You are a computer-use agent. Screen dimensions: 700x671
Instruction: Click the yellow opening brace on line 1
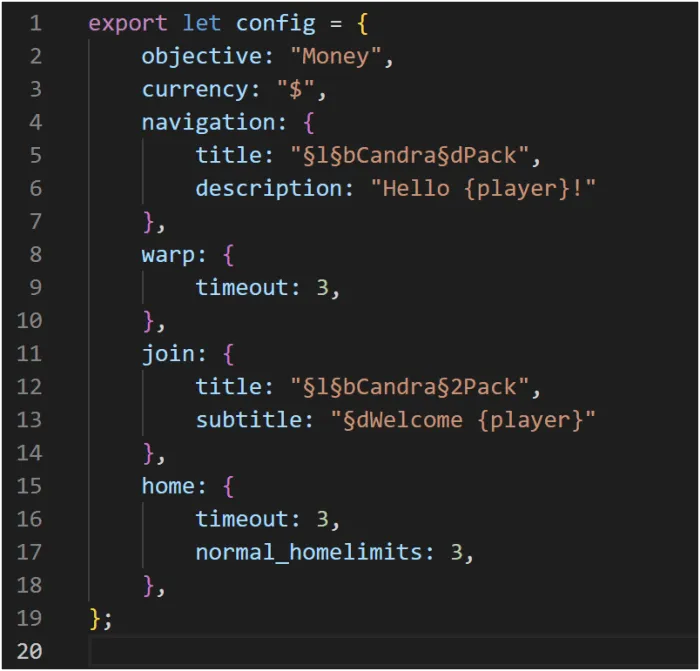coord(362,24)
